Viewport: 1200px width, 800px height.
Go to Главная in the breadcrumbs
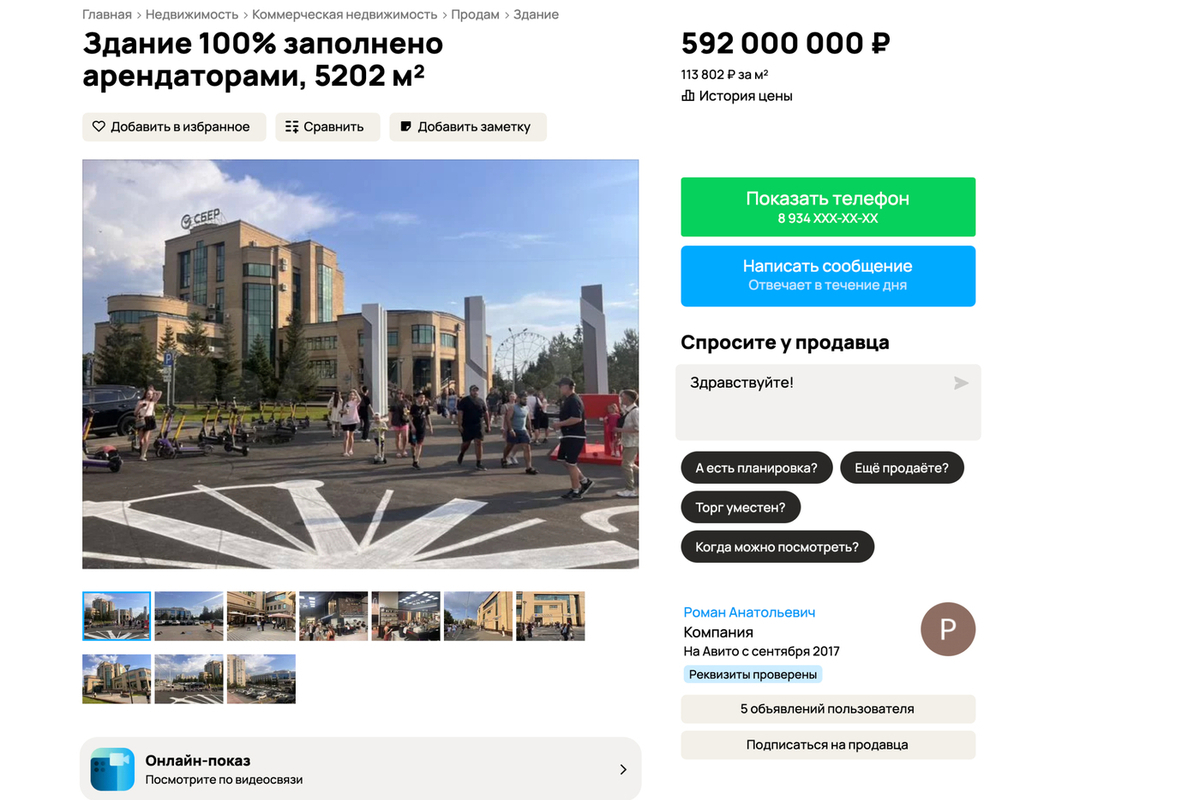pos(107,15)
